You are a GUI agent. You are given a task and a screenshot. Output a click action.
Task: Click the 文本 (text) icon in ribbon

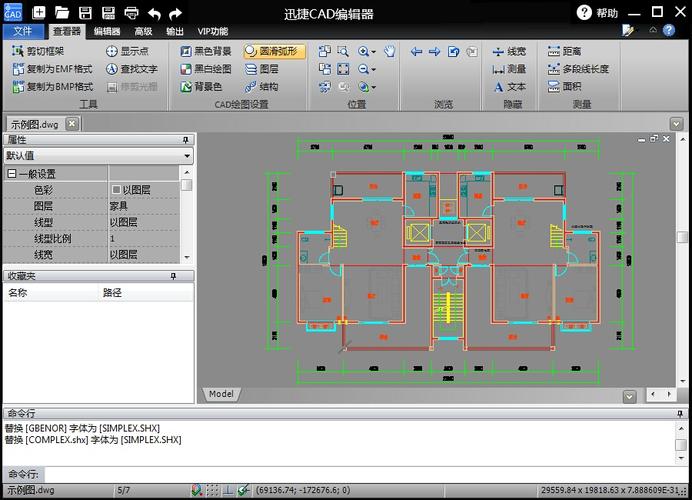point(508,86)
